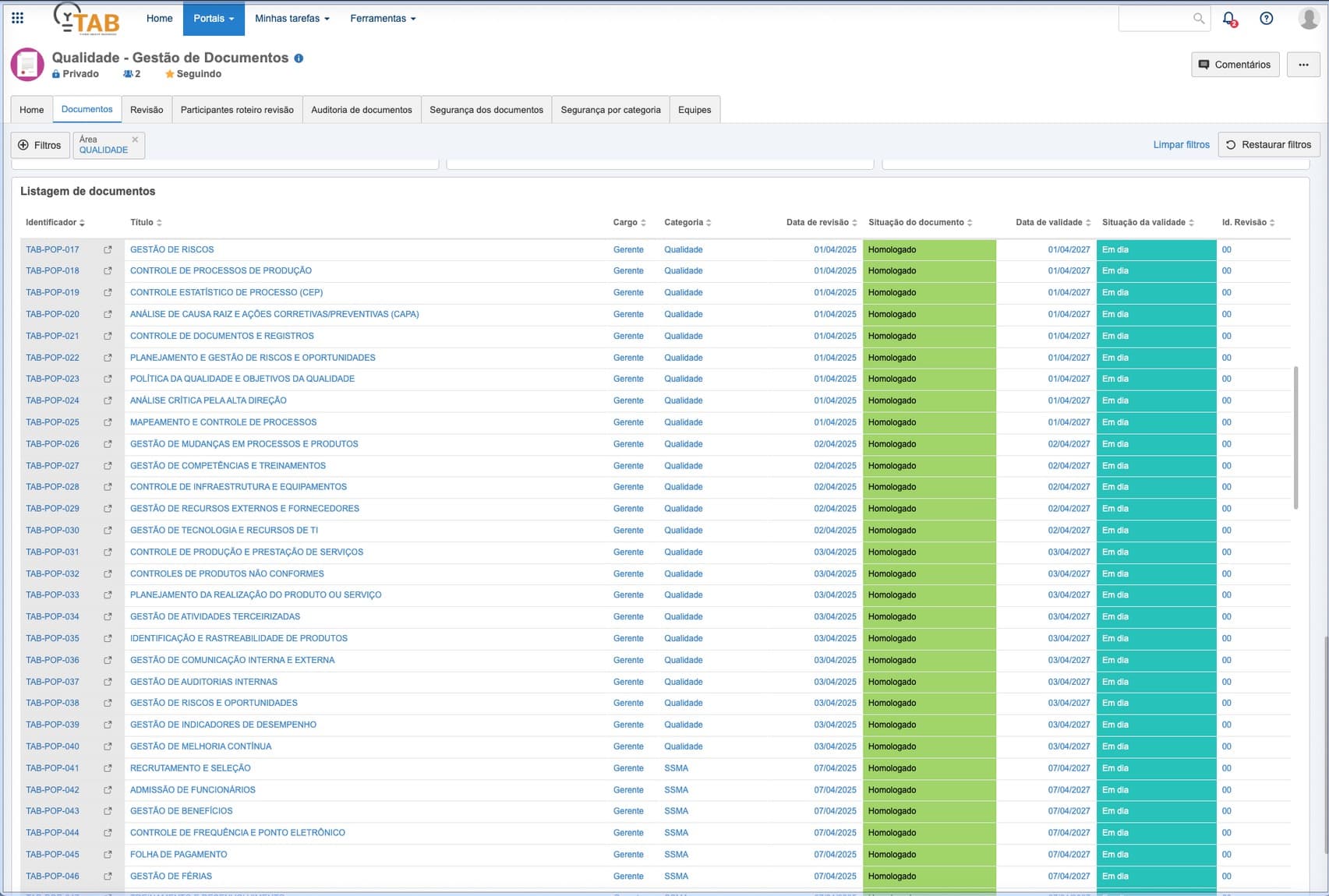Click the TAB logo

[87, 19]
